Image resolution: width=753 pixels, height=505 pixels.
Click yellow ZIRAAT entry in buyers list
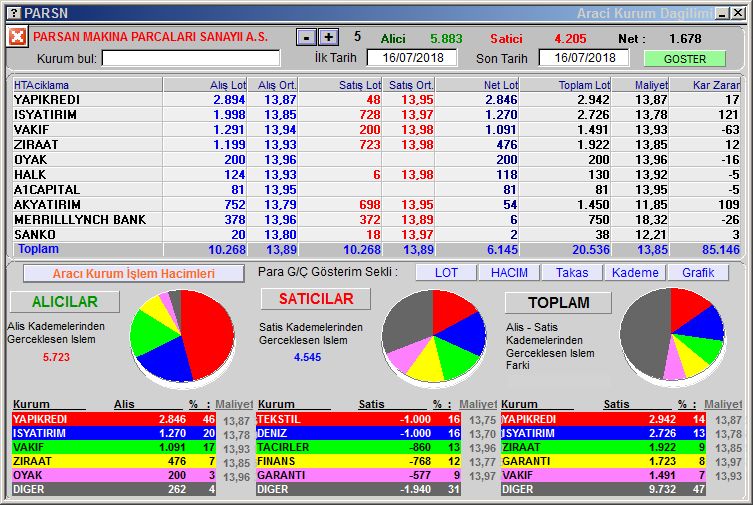pyautogui.click(x=114, y=461)
